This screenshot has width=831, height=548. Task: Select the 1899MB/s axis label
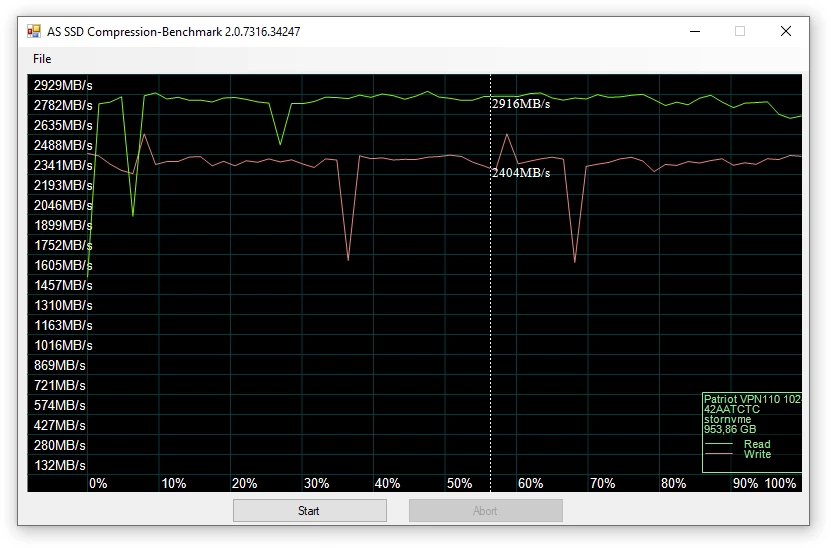[x=63, y=225]
